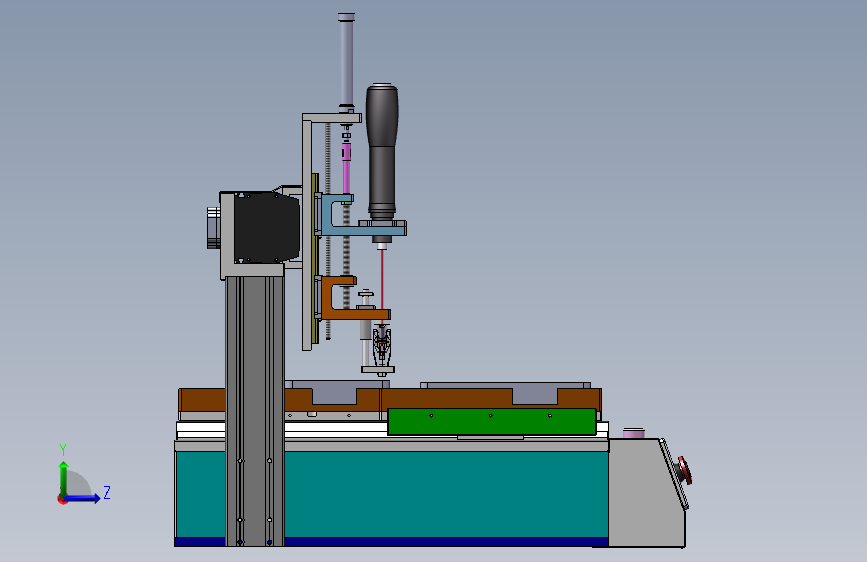Click the blue Z axis arrow of the triad
Screen dimensions: 867x562
click(x=83, y=498)
